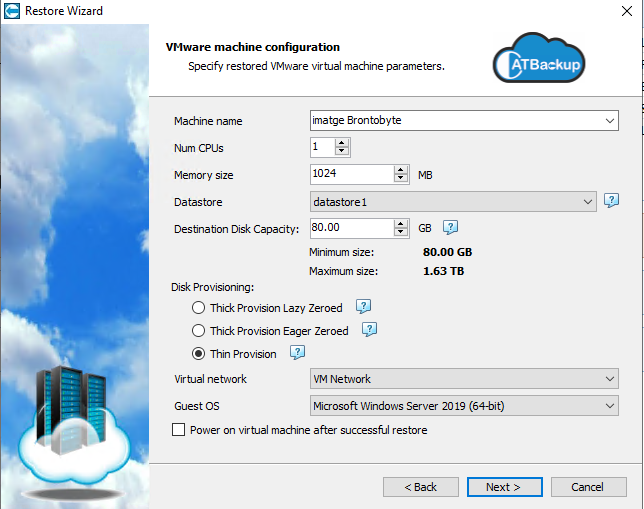Image resolution: width=644 pixels, height=509 pixels.
Task: Click the Num CPUs value field
Action: (x=323, y=147)
